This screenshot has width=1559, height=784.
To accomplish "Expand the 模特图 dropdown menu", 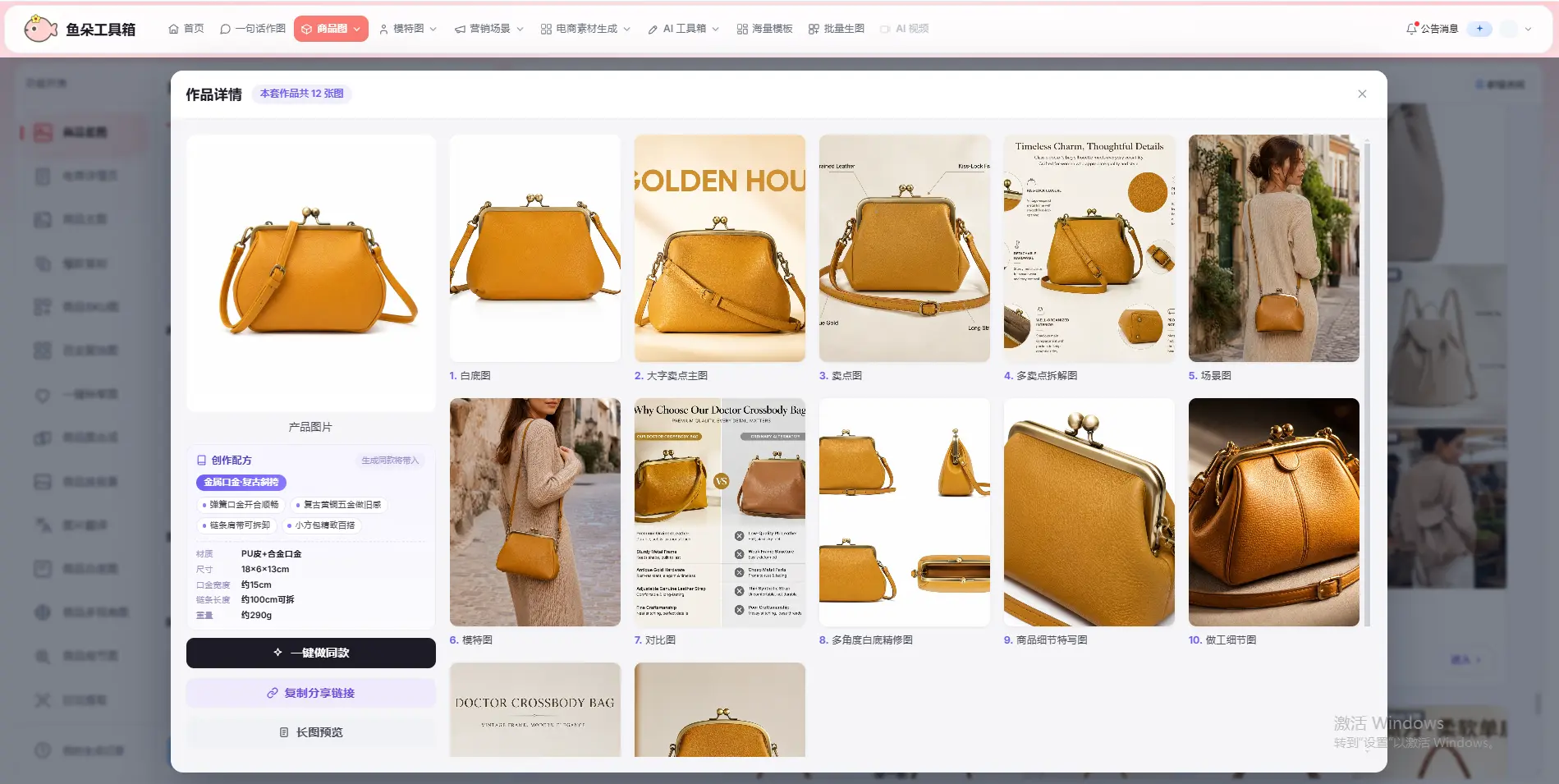I will point(408,29).
